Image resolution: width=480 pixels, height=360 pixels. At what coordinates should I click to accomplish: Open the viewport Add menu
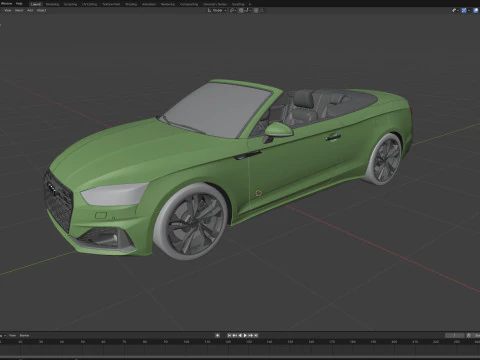click(30, 10)
